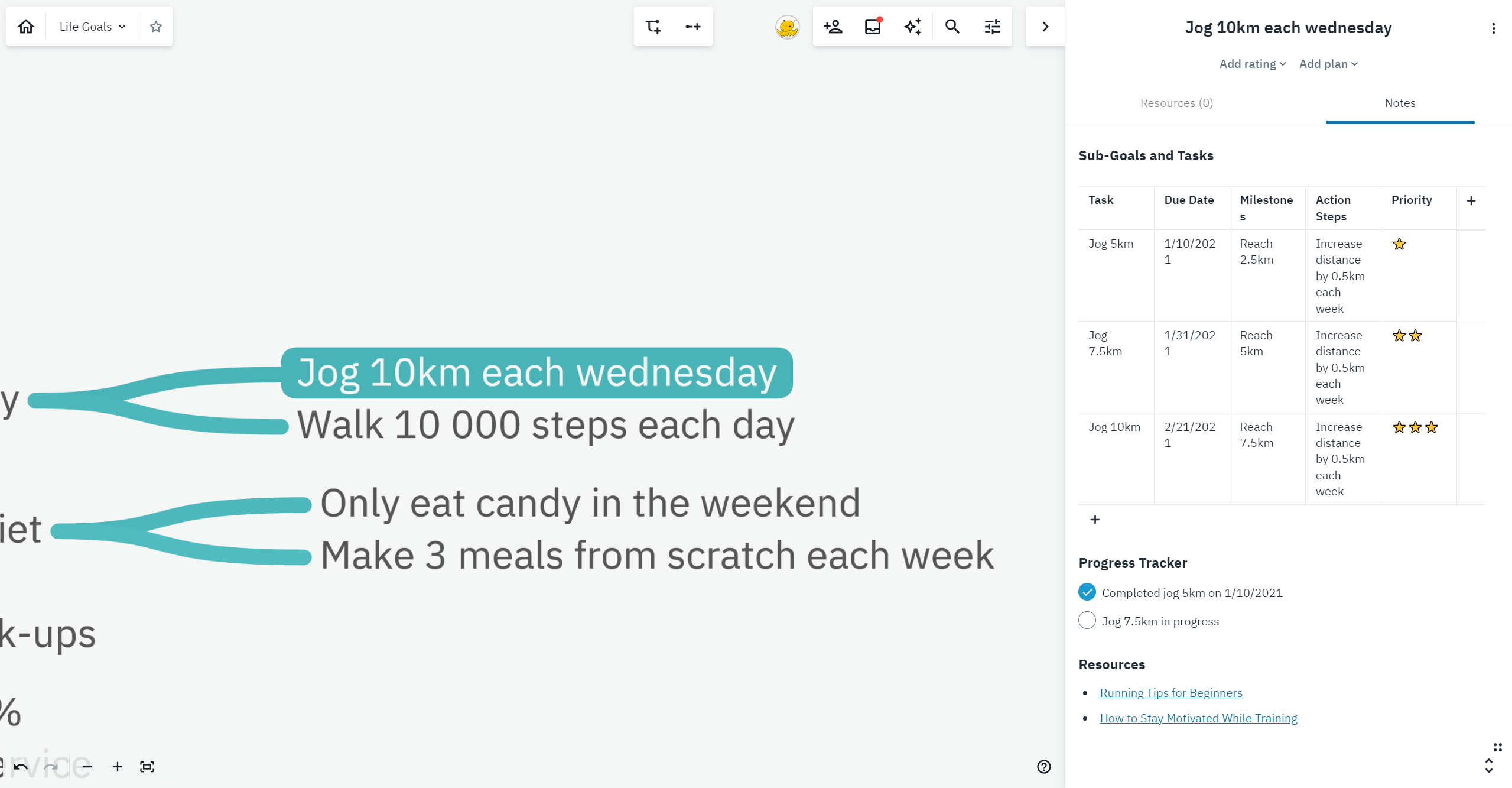
Task: Select the Notes tab
Action: [1399, 102]
